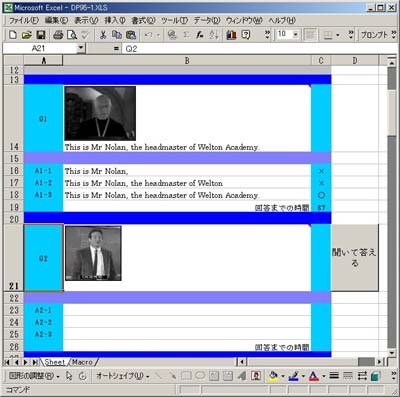Expand the font size 10 dropdown
The height and width of the screenshot is (397, 400).
point(295,34)
